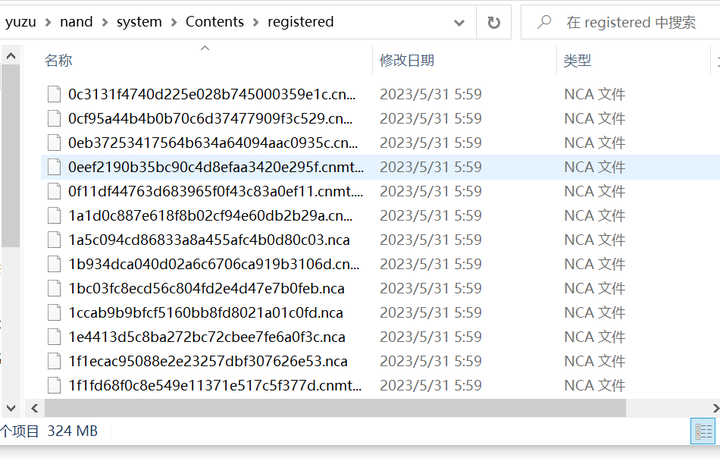Select file 1e4413d5c8ba272bc72cbee7fe6a0f3c.nca

pos(207,337)
